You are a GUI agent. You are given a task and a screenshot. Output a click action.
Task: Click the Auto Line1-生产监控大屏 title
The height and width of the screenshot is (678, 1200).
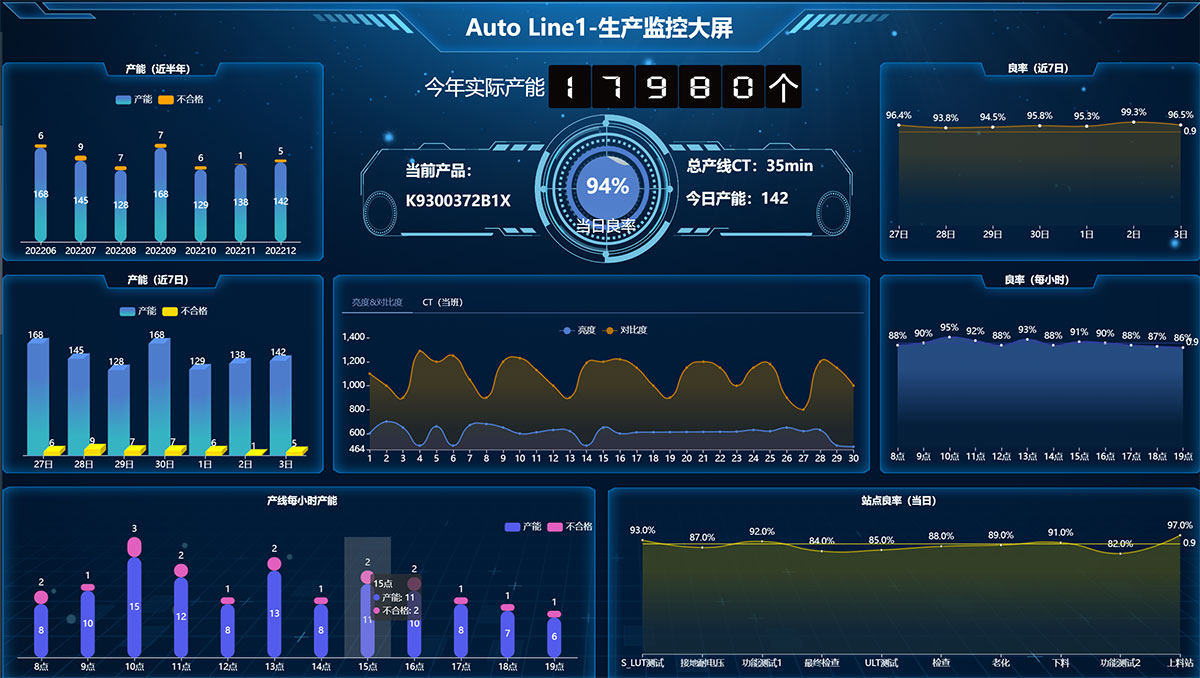pyautogui.click(x=599, y=28)
